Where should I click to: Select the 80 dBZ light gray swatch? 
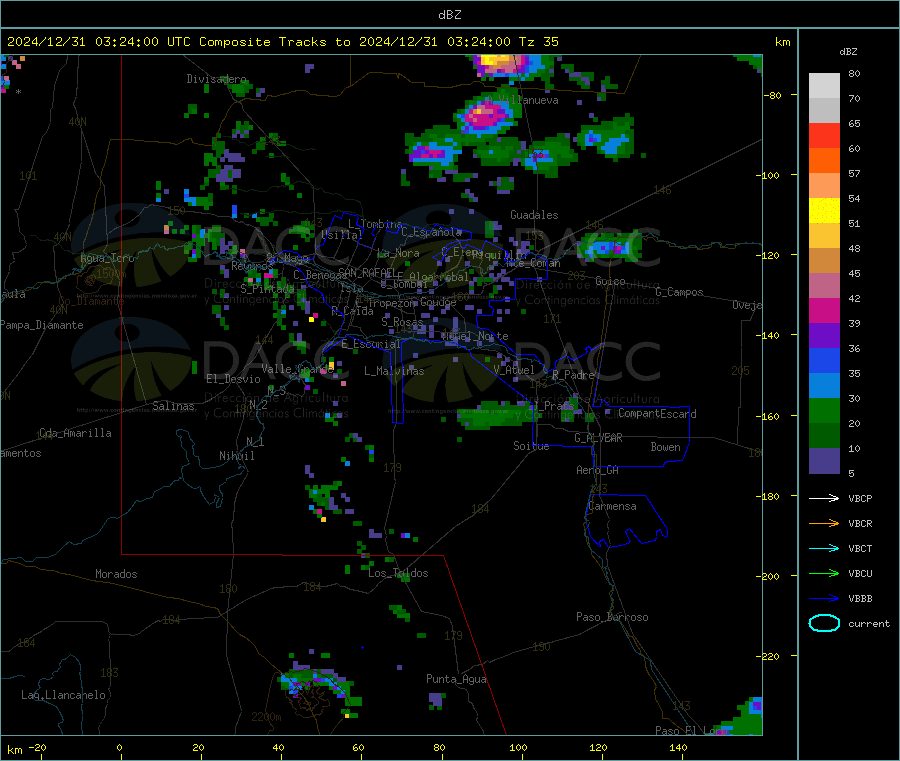[x=824, y=86]
